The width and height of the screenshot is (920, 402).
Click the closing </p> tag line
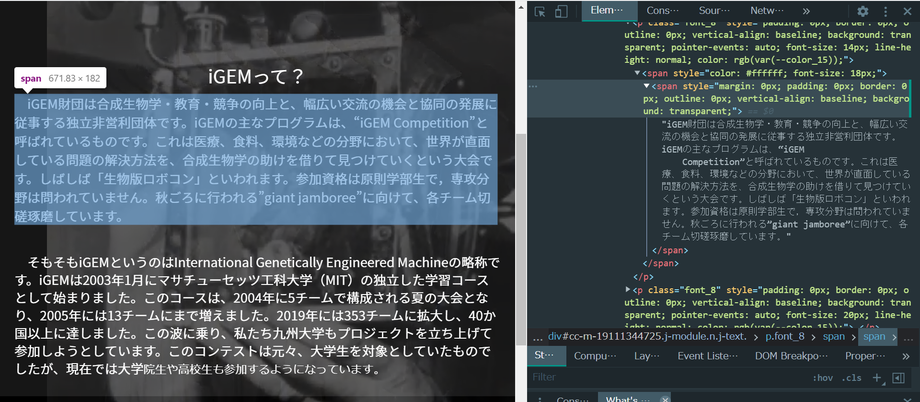(x=644, y=276)
